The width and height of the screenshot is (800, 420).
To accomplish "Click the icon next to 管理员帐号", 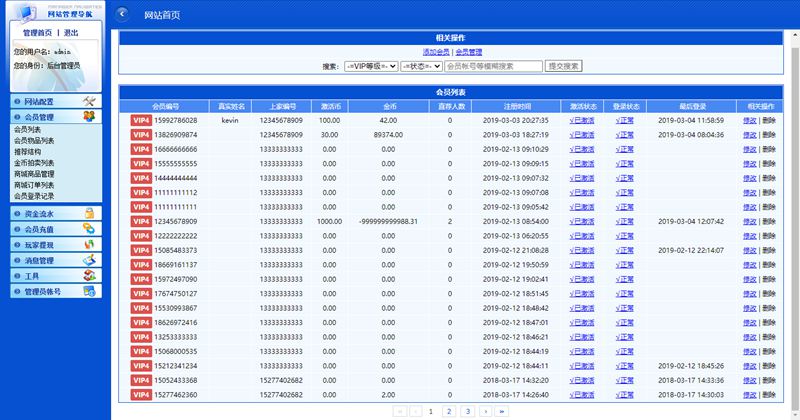I will click(90, 291).
